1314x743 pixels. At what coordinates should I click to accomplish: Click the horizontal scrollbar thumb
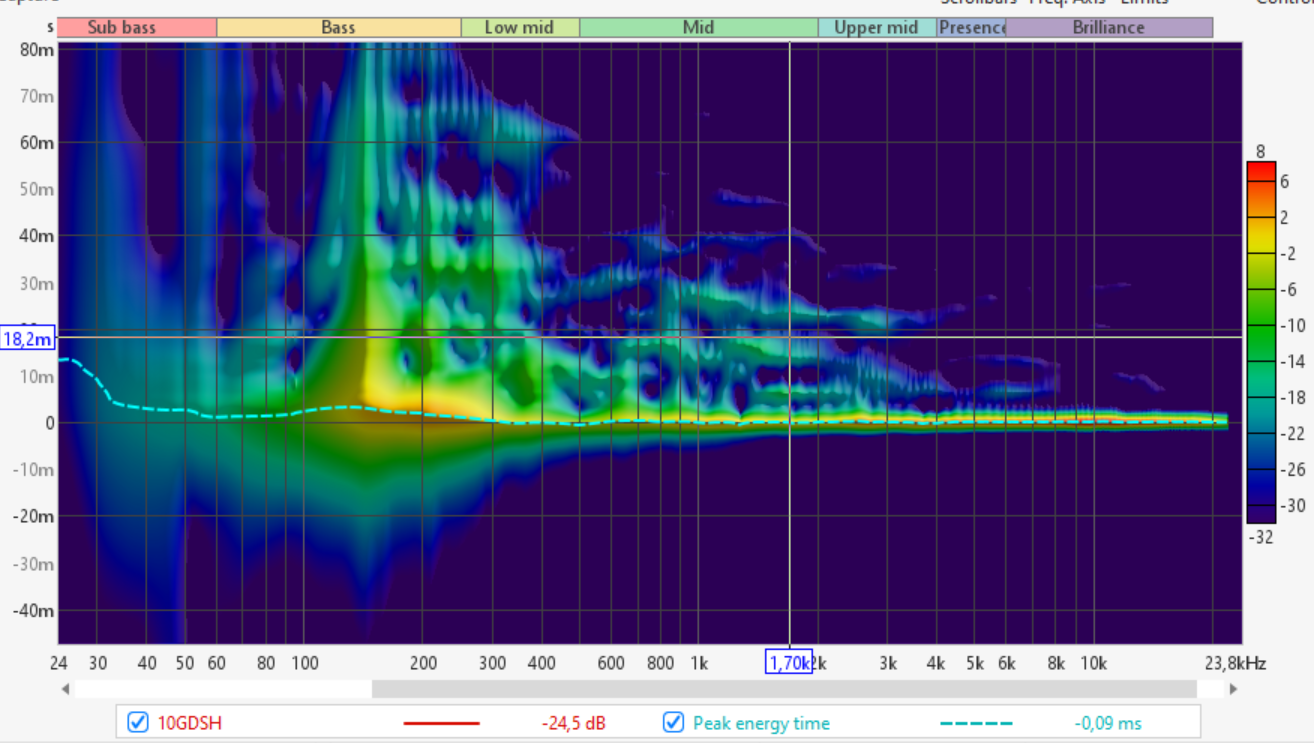(x=784, y=689)
